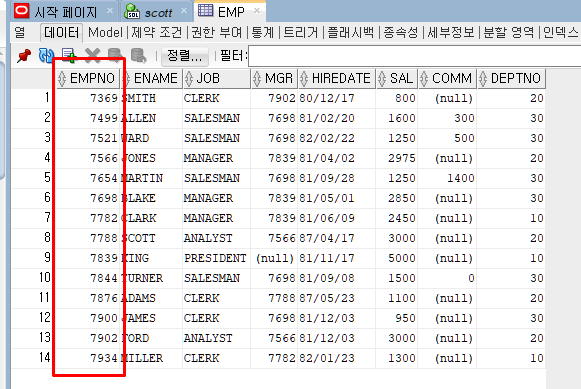This screenshot has width=581, height=389.
Task: Select the SCOTT name cell
Action: click(151, 238)
